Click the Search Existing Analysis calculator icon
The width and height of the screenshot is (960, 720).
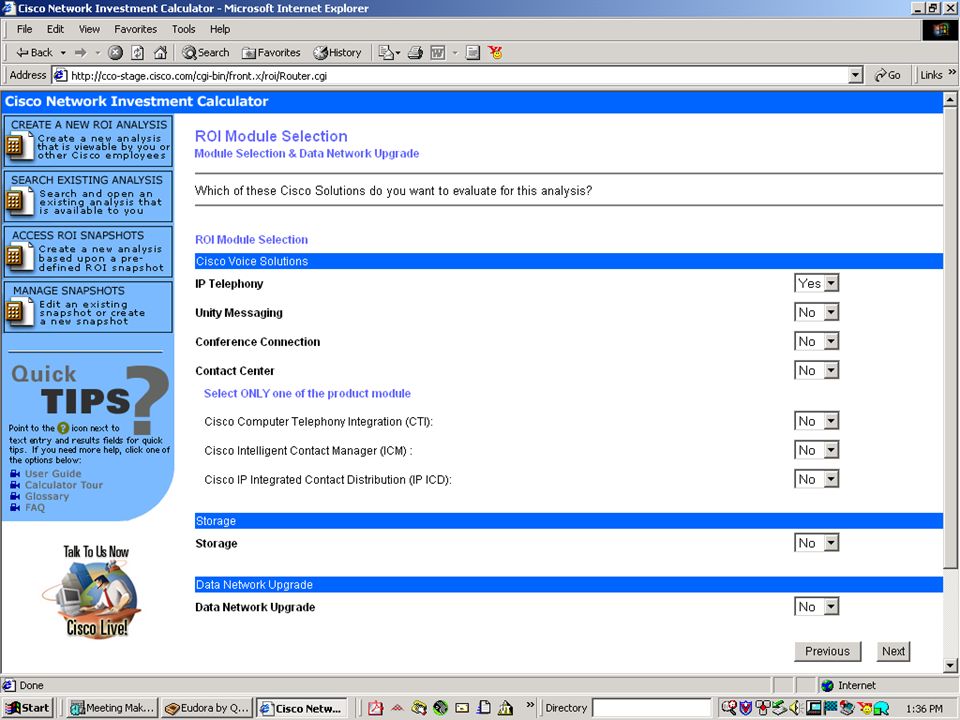(18, 201)
